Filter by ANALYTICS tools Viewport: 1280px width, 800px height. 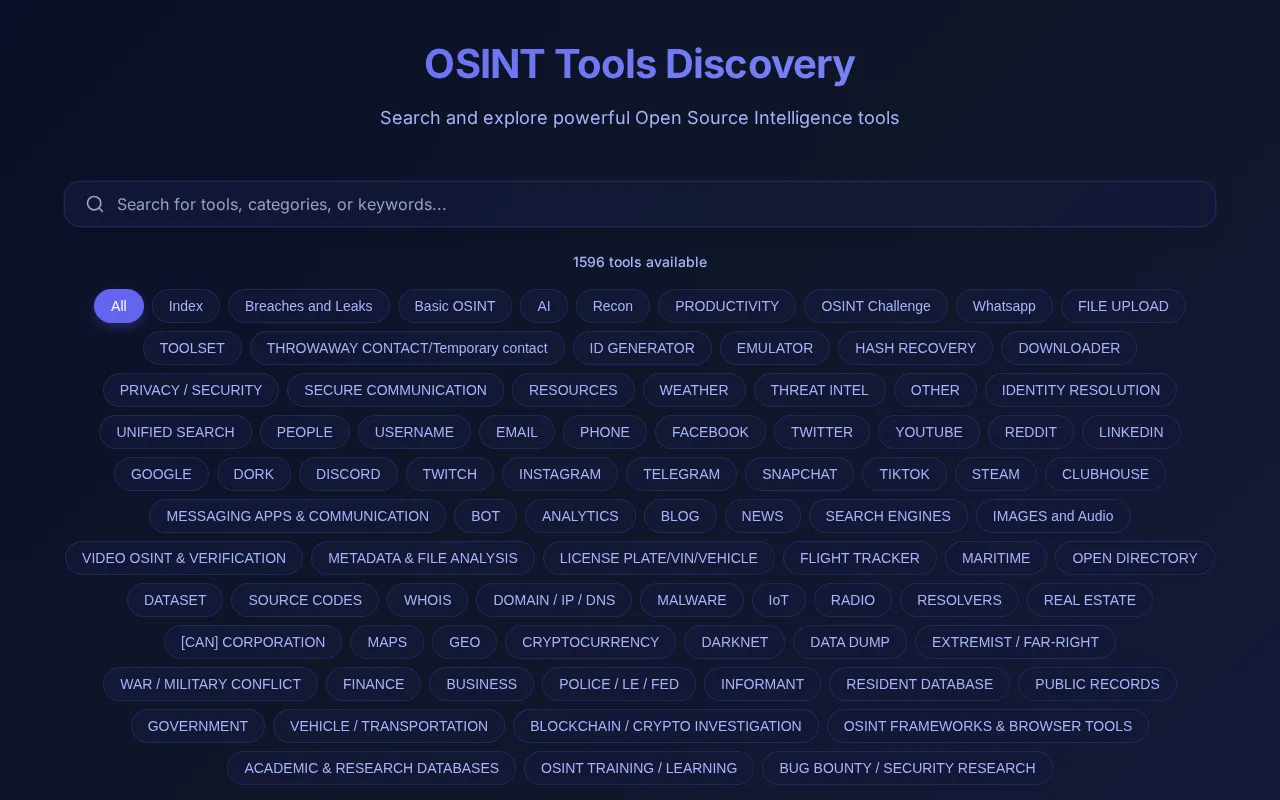(x=580, y=516)
